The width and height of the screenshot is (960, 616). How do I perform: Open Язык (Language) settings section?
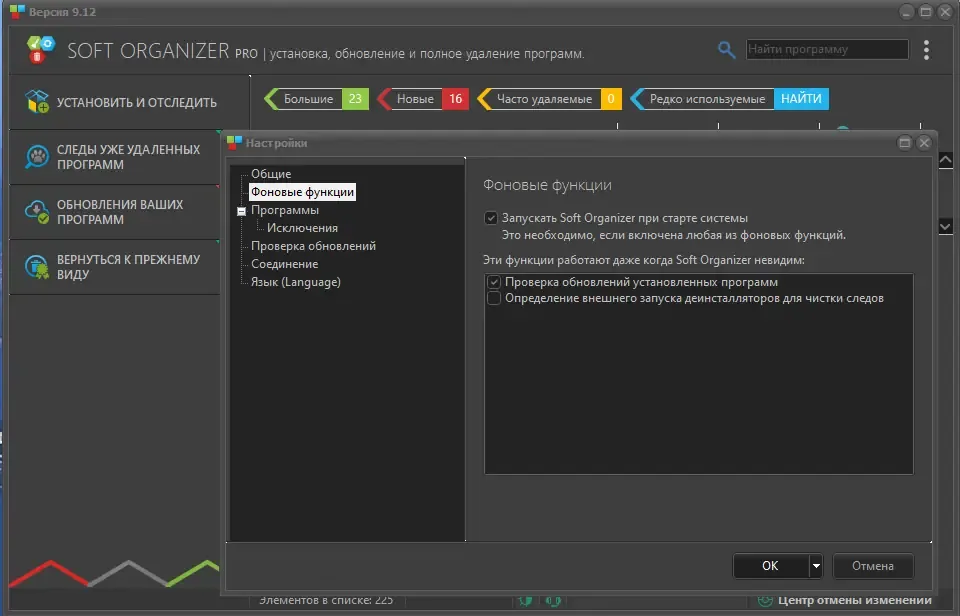(296, 282)
